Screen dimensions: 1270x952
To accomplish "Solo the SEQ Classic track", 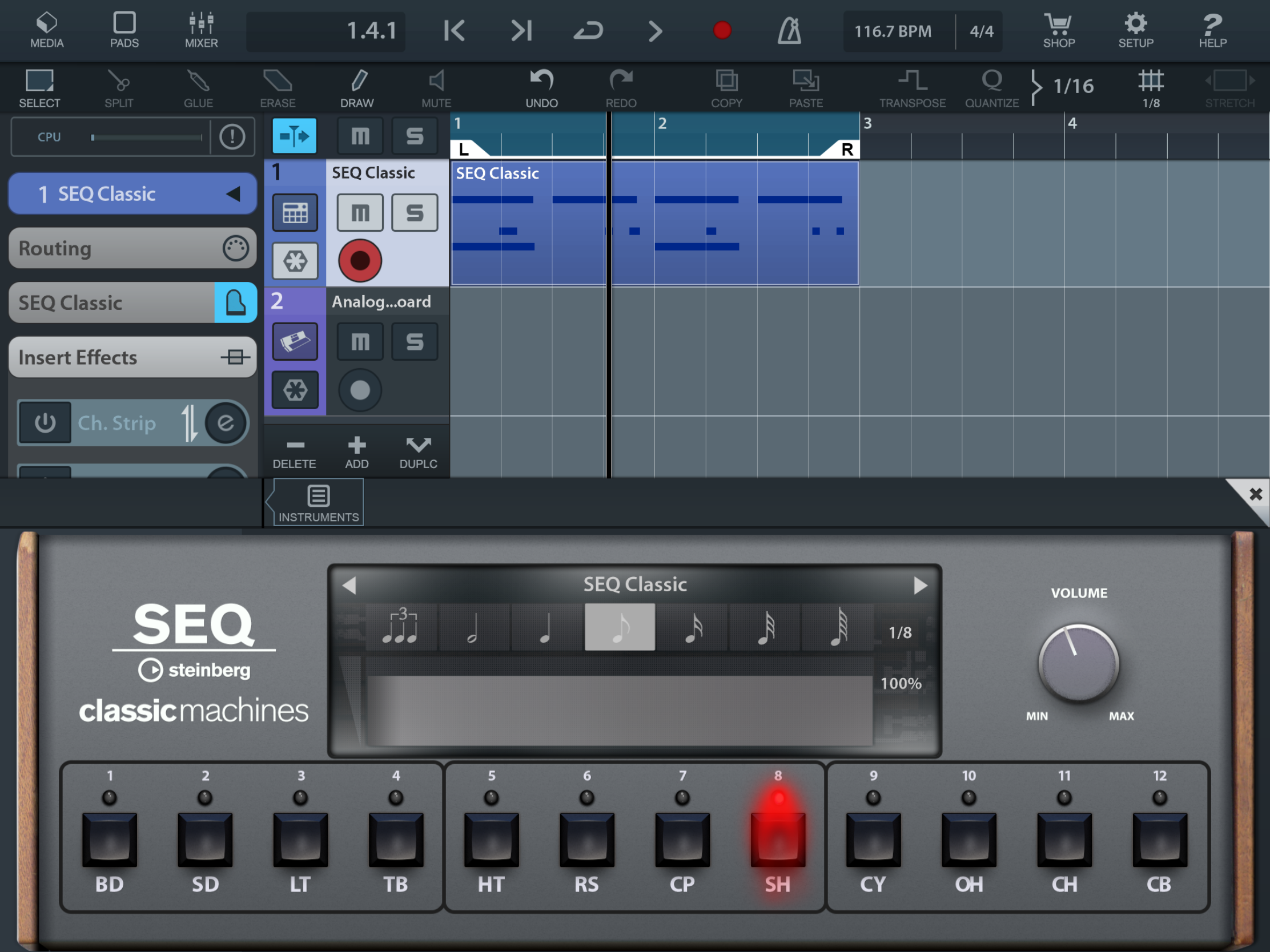I will point(415,213).
